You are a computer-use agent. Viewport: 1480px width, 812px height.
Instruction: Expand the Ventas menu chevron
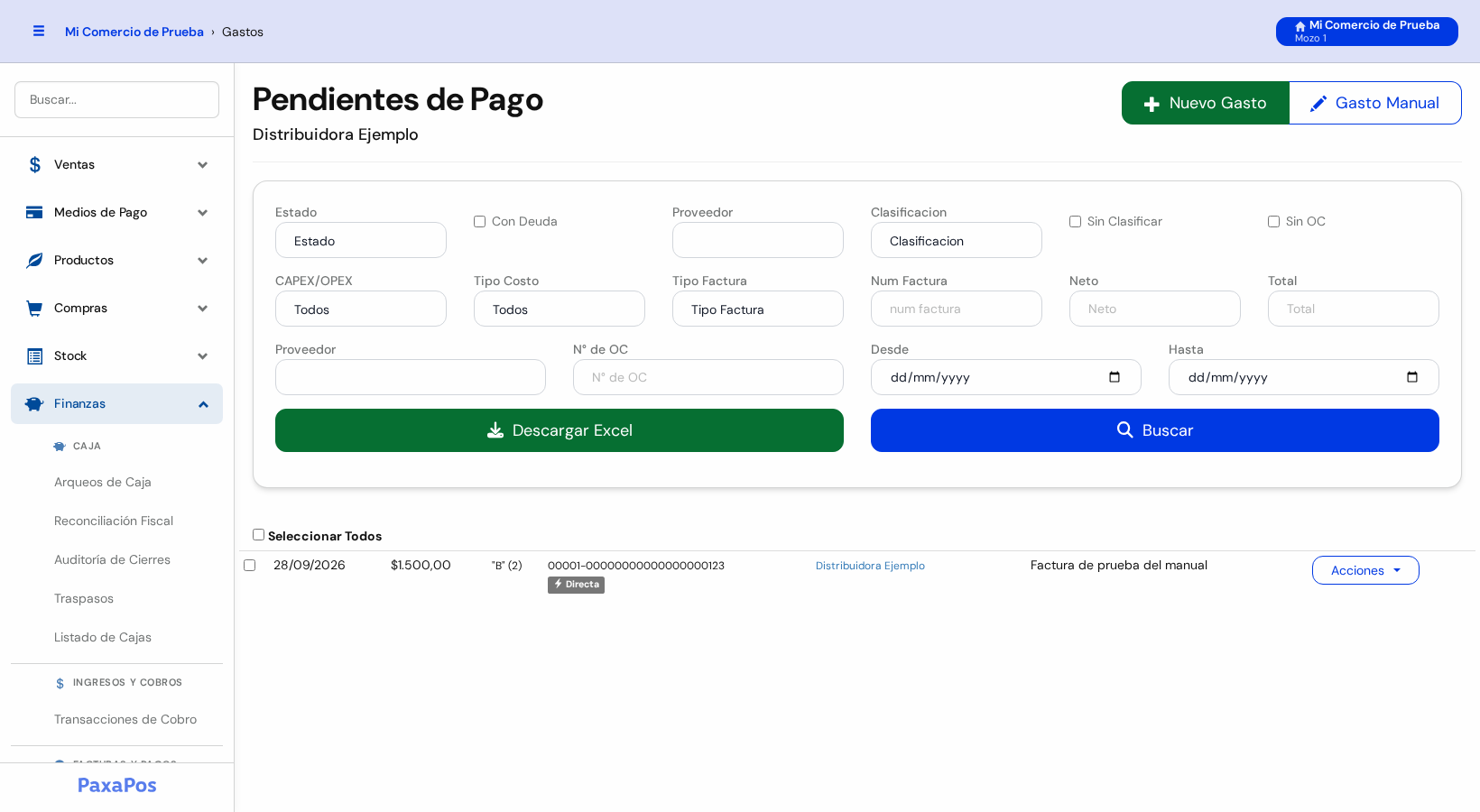(x=203, y=165)
